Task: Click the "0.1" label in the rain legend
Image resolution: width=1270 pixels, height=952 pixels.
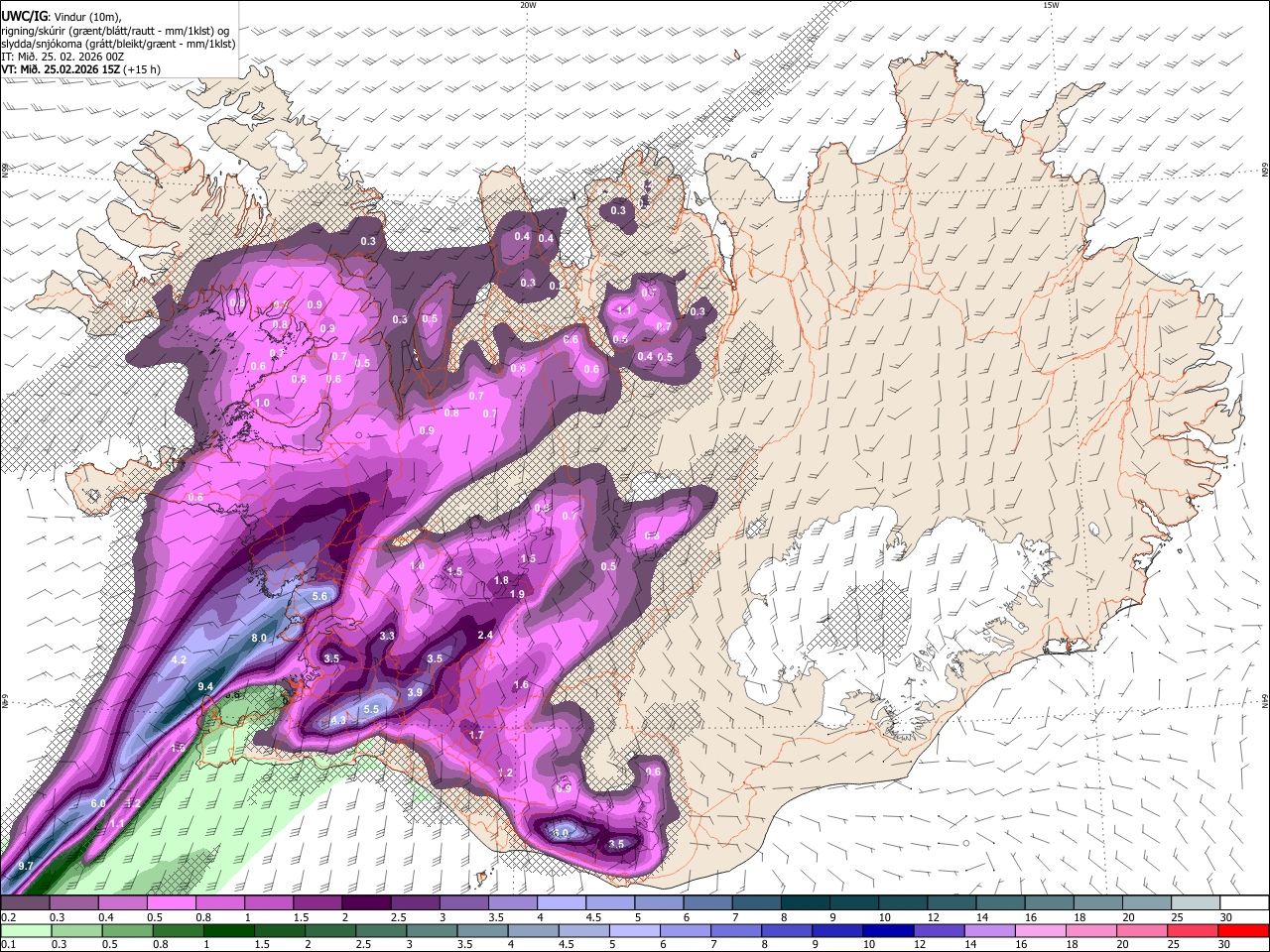Action: tap(9, 945)
